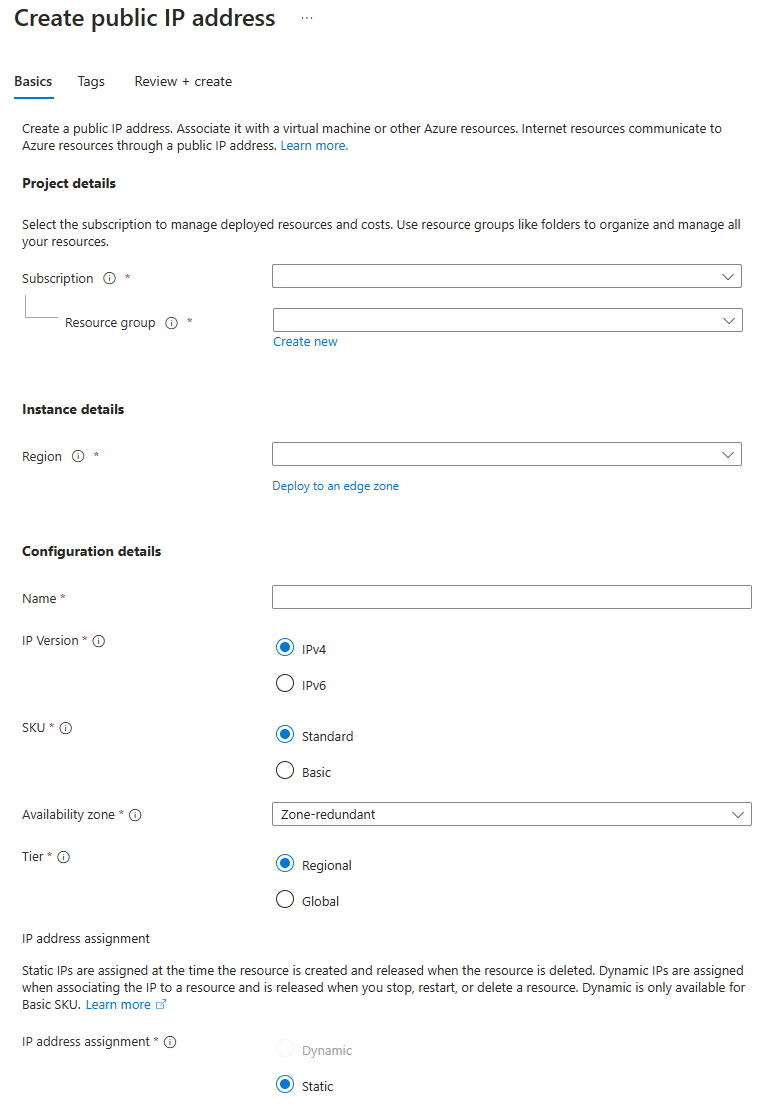
Task: Open the Resource group dropdown
Action: tap(506, 320)
